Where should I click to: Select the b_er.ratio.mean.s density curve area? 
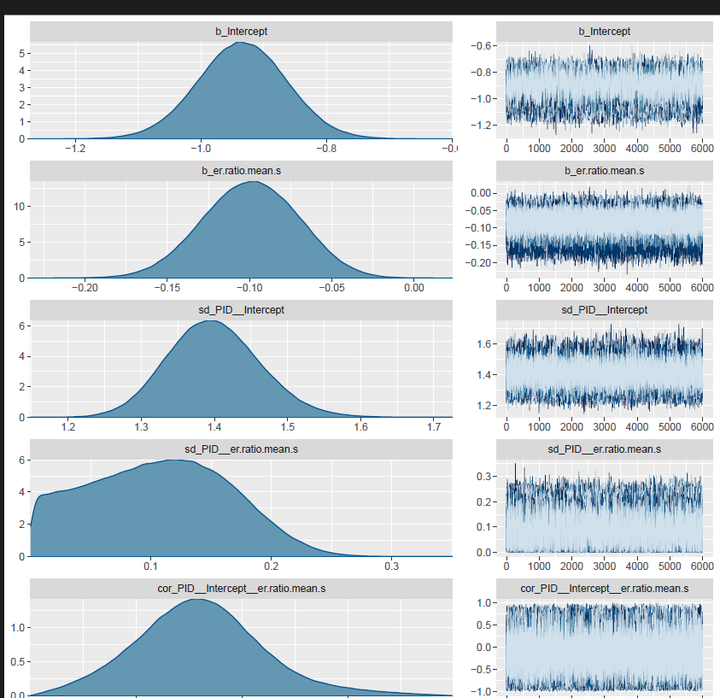[x=250, y=240]
